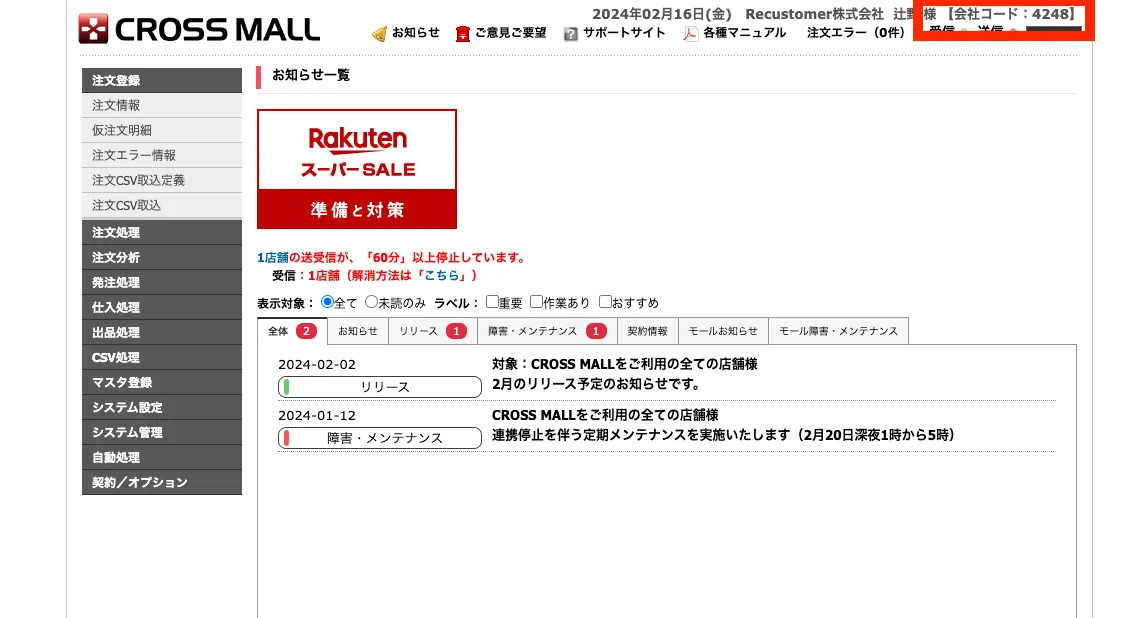Click the bell icon beside お知らせ
Viewport: 1129px width, 618px height.
tap(379, 34)
